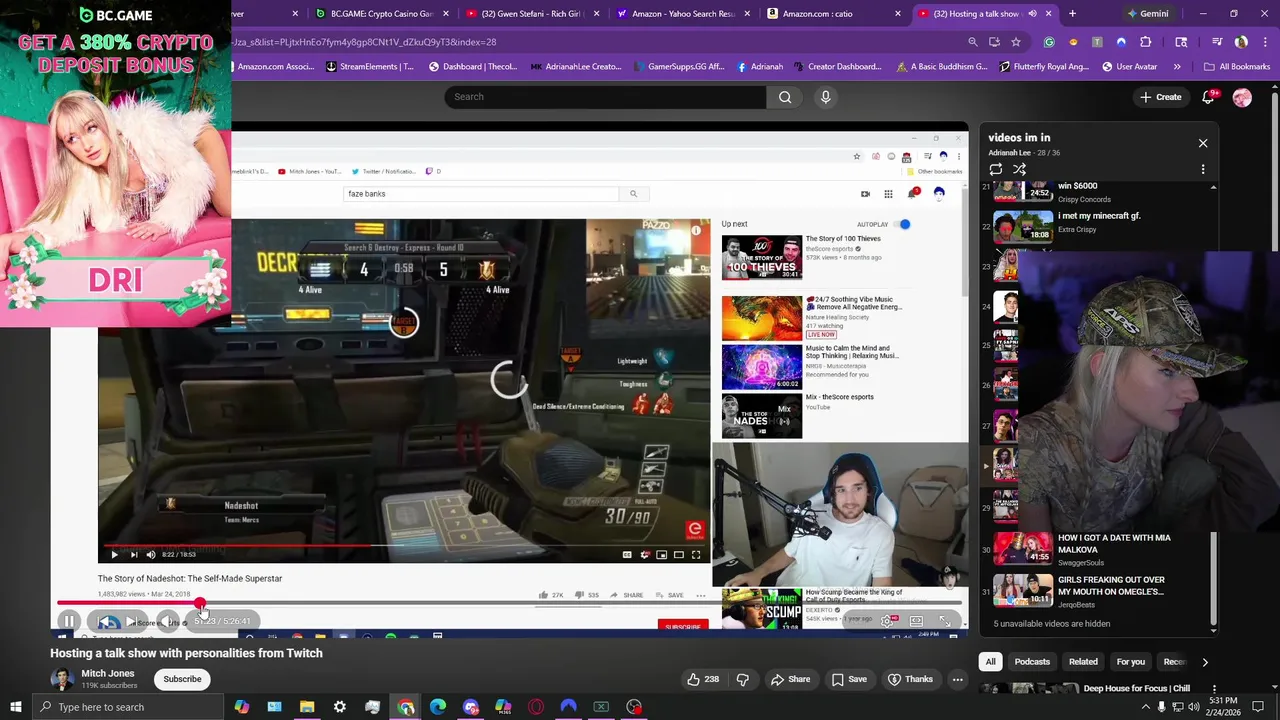Focus the YouTube Search field
Image resolution: width=1280 pixels, height=720 pixels.
(x=605, y=97)
